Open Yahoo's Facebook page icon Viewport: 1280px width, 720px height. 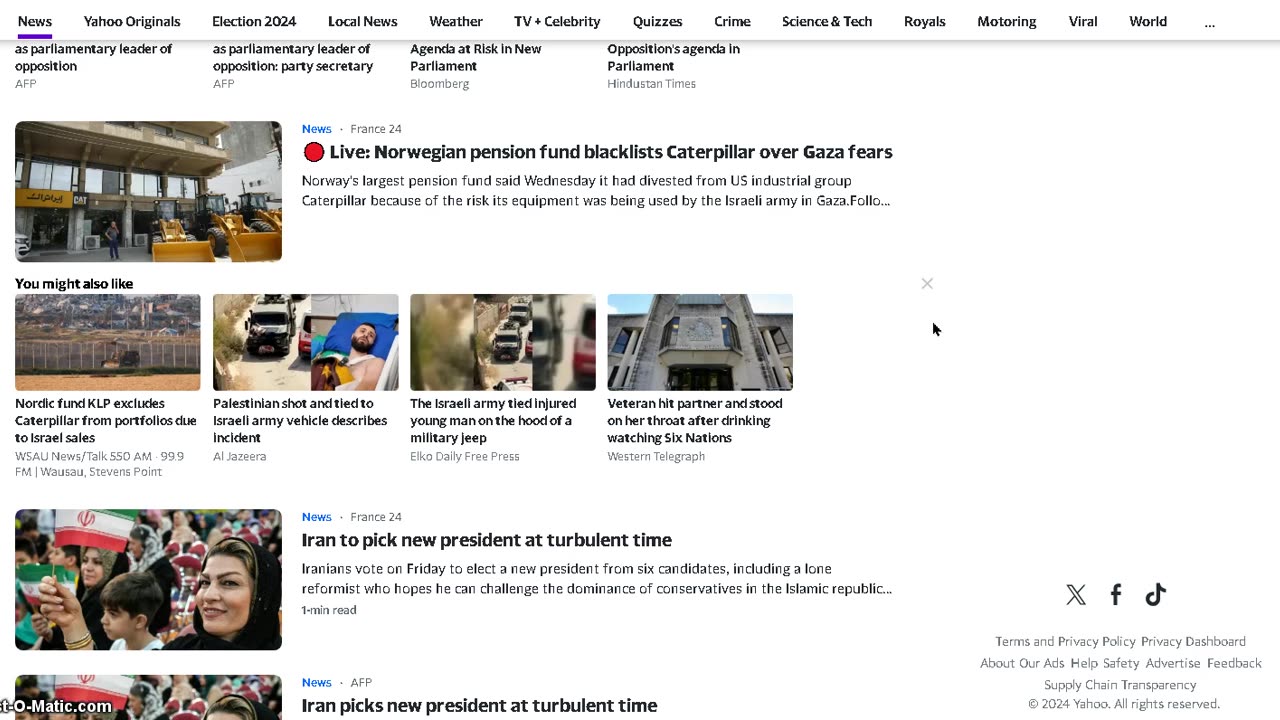tap(1116, 595)
